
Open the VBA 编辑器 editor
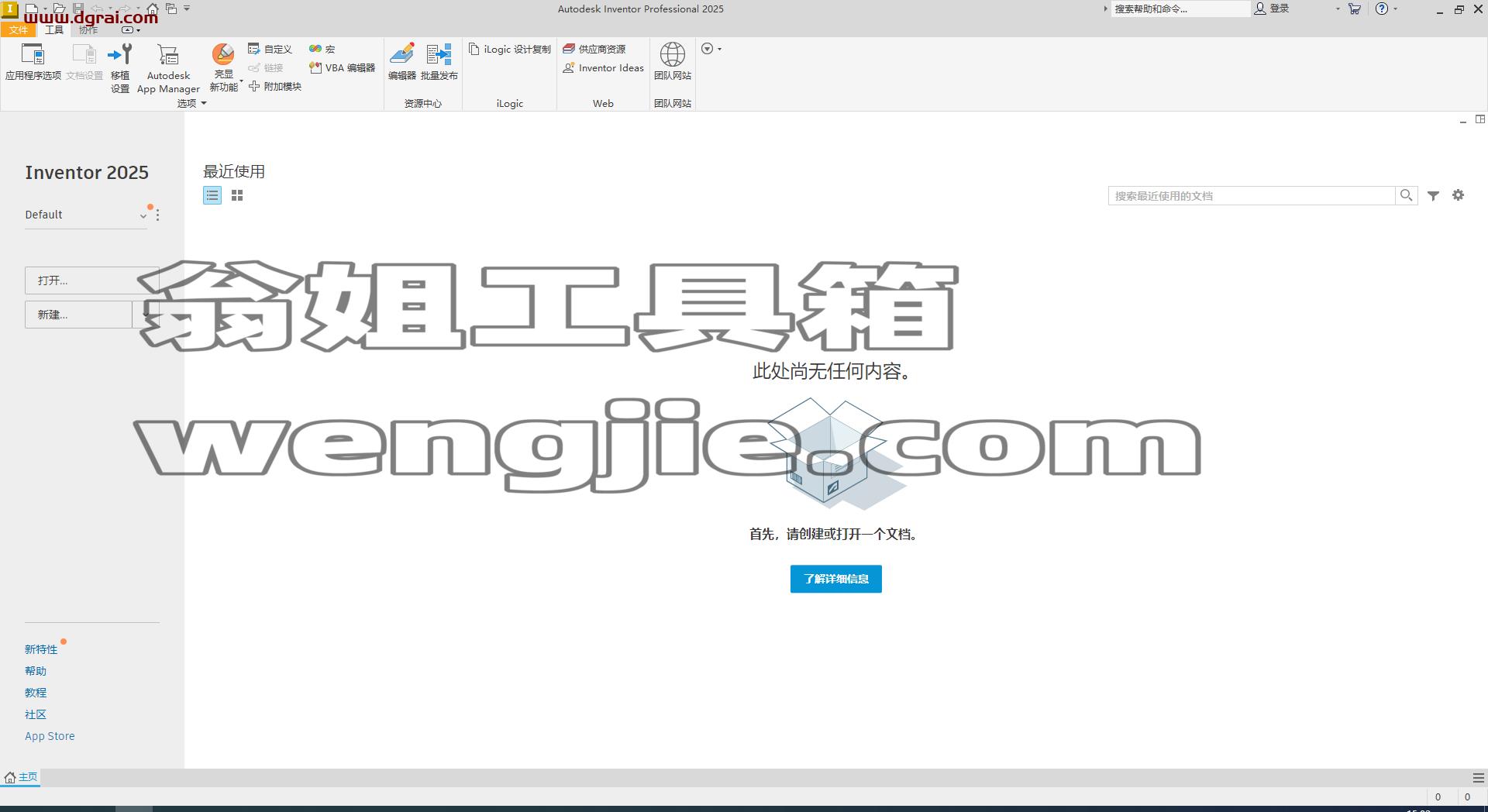[342, 68]
